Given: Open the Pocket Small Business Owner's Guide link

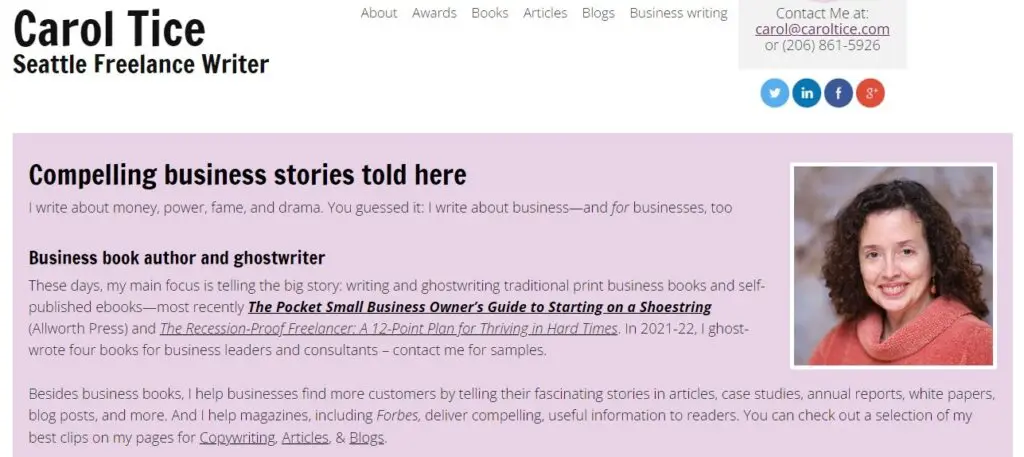Looking at the screenshot, I should pyautogui.click(x=479, y=307).
